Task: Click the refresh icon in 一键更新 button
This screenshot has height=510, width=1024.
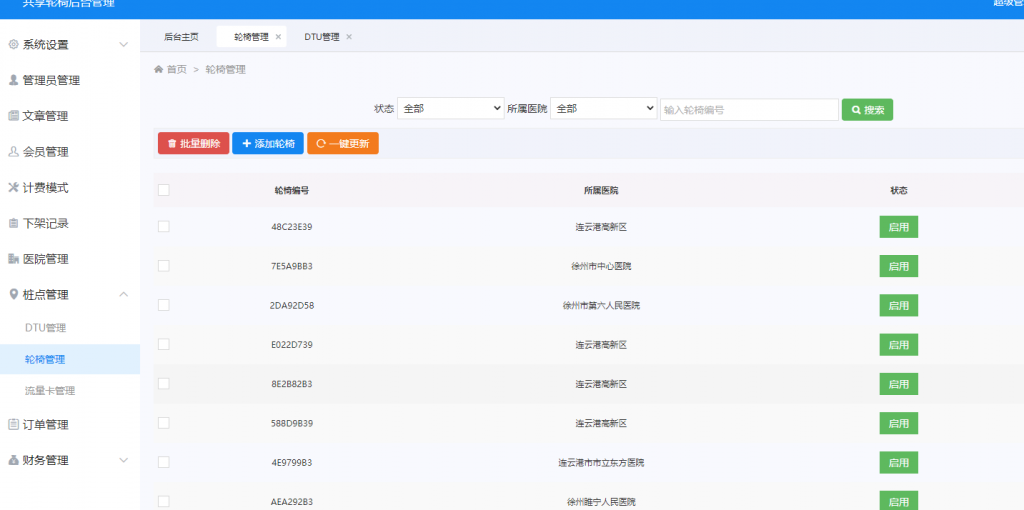Action: tap(321, 144)
